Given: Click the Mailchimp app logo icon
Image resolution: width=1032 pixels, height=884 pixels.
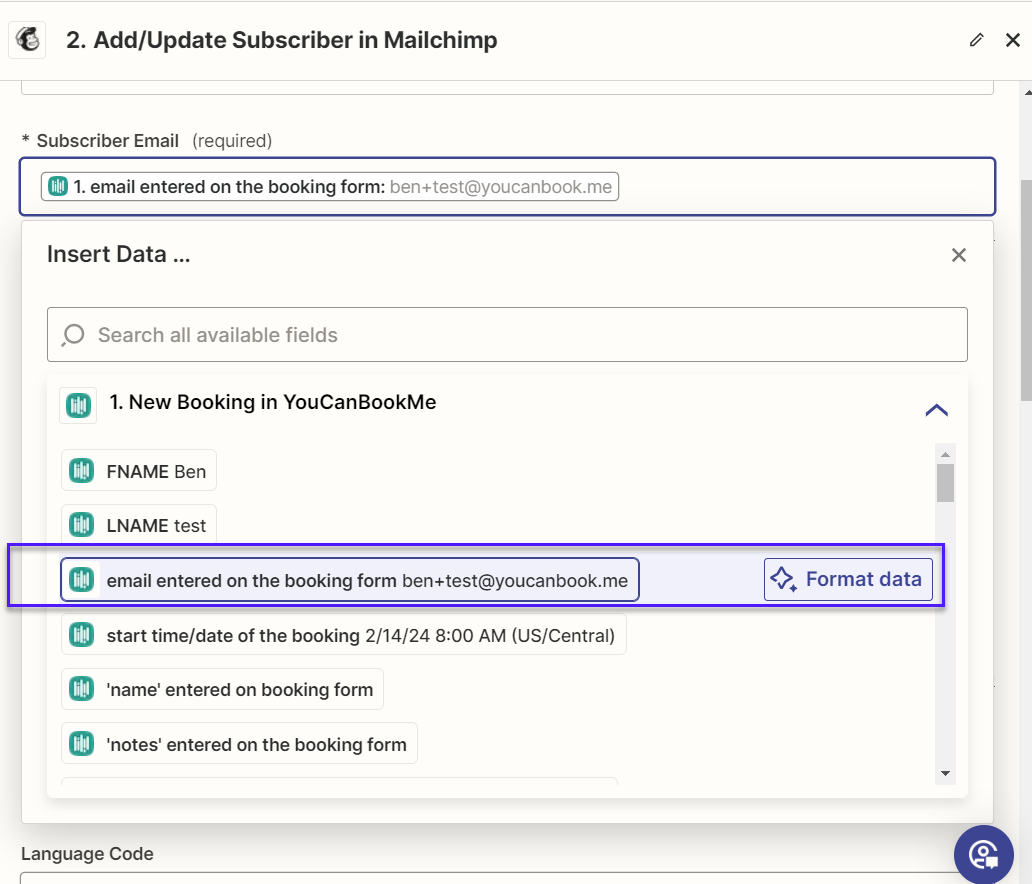Looking at the screenshot, I should pos(27,40).
